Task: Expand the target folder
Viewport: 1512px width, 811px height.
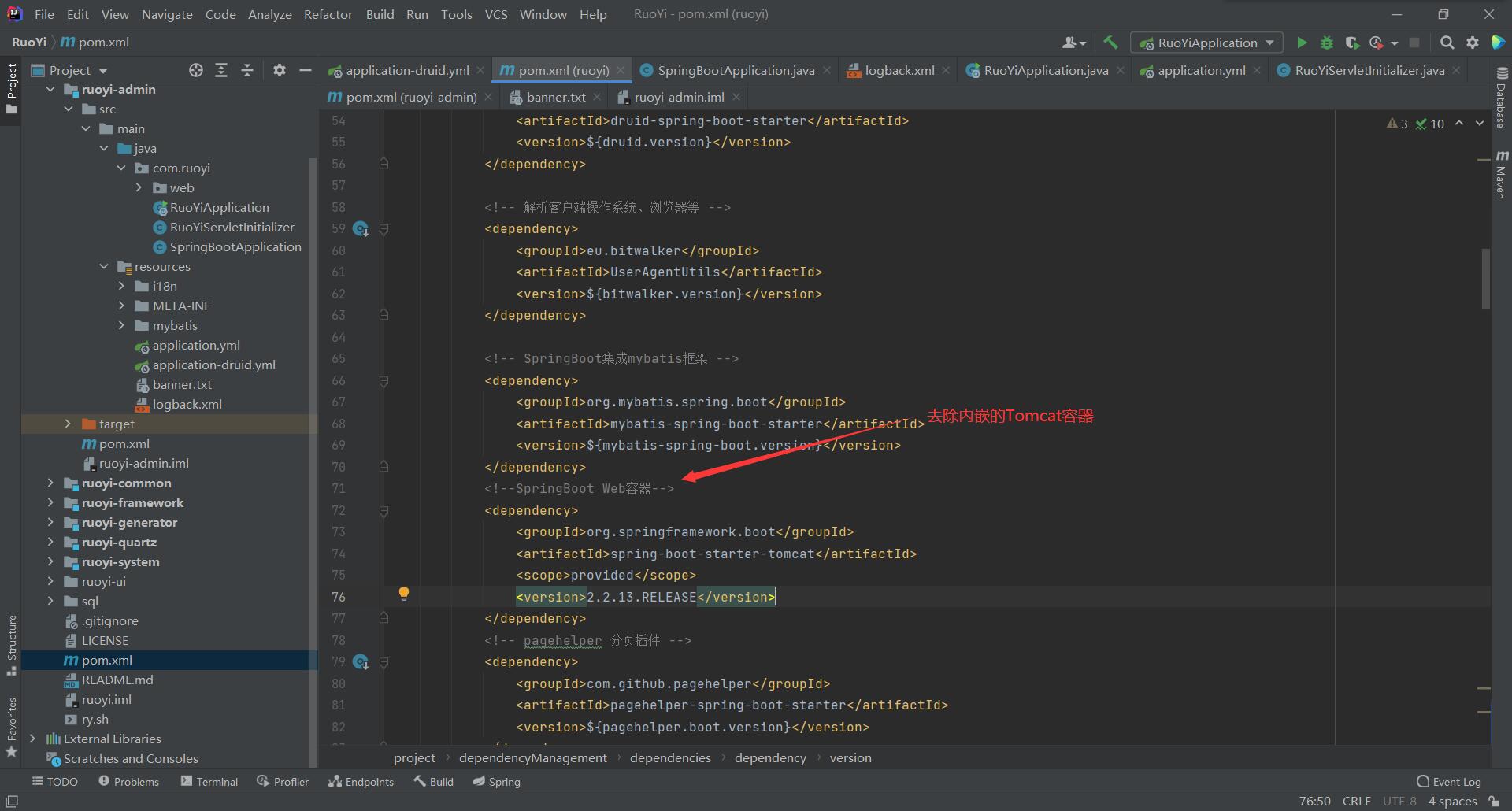Action: coord(68,424)
